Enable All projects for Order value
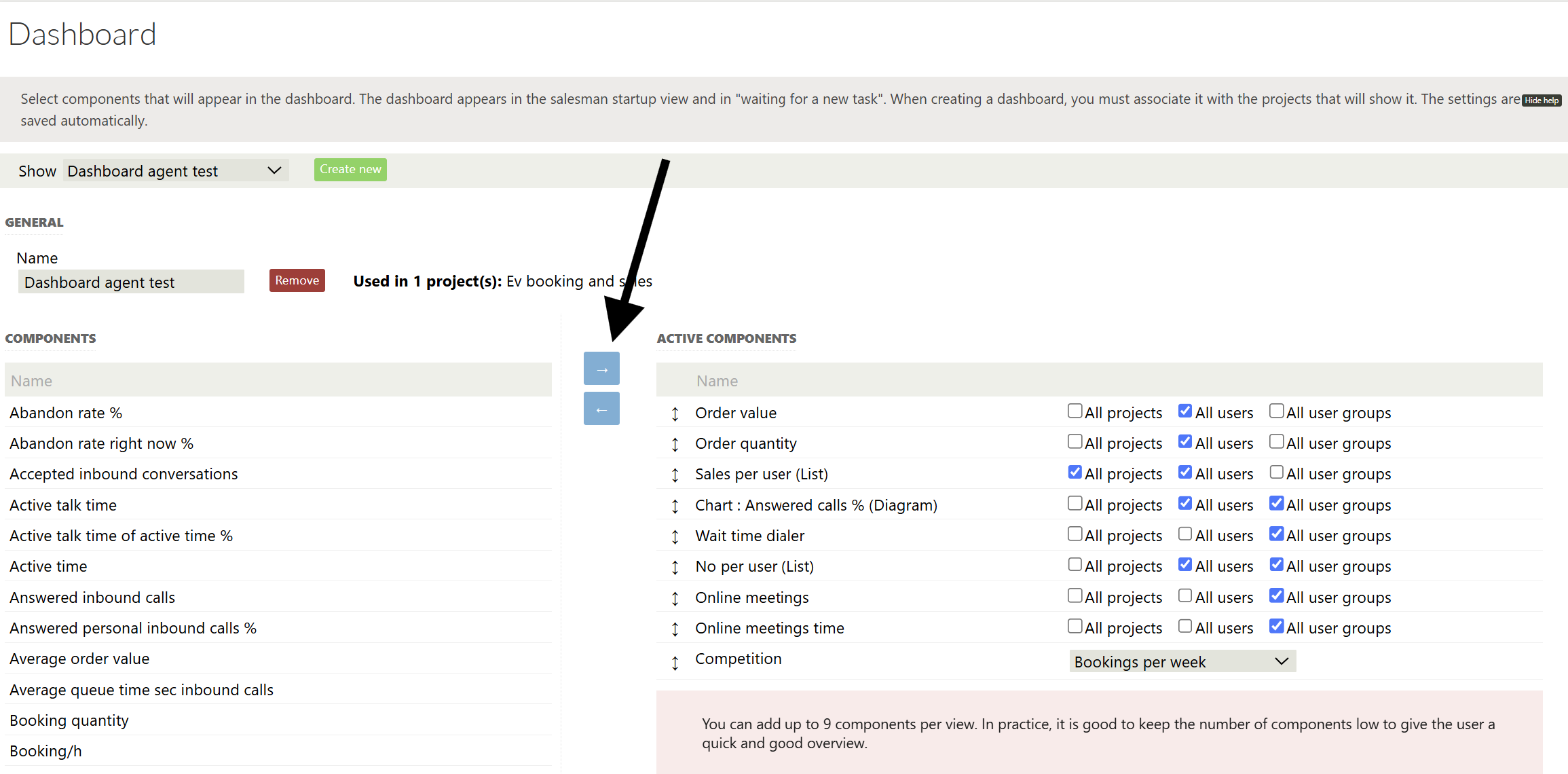 coord(1075,411)
